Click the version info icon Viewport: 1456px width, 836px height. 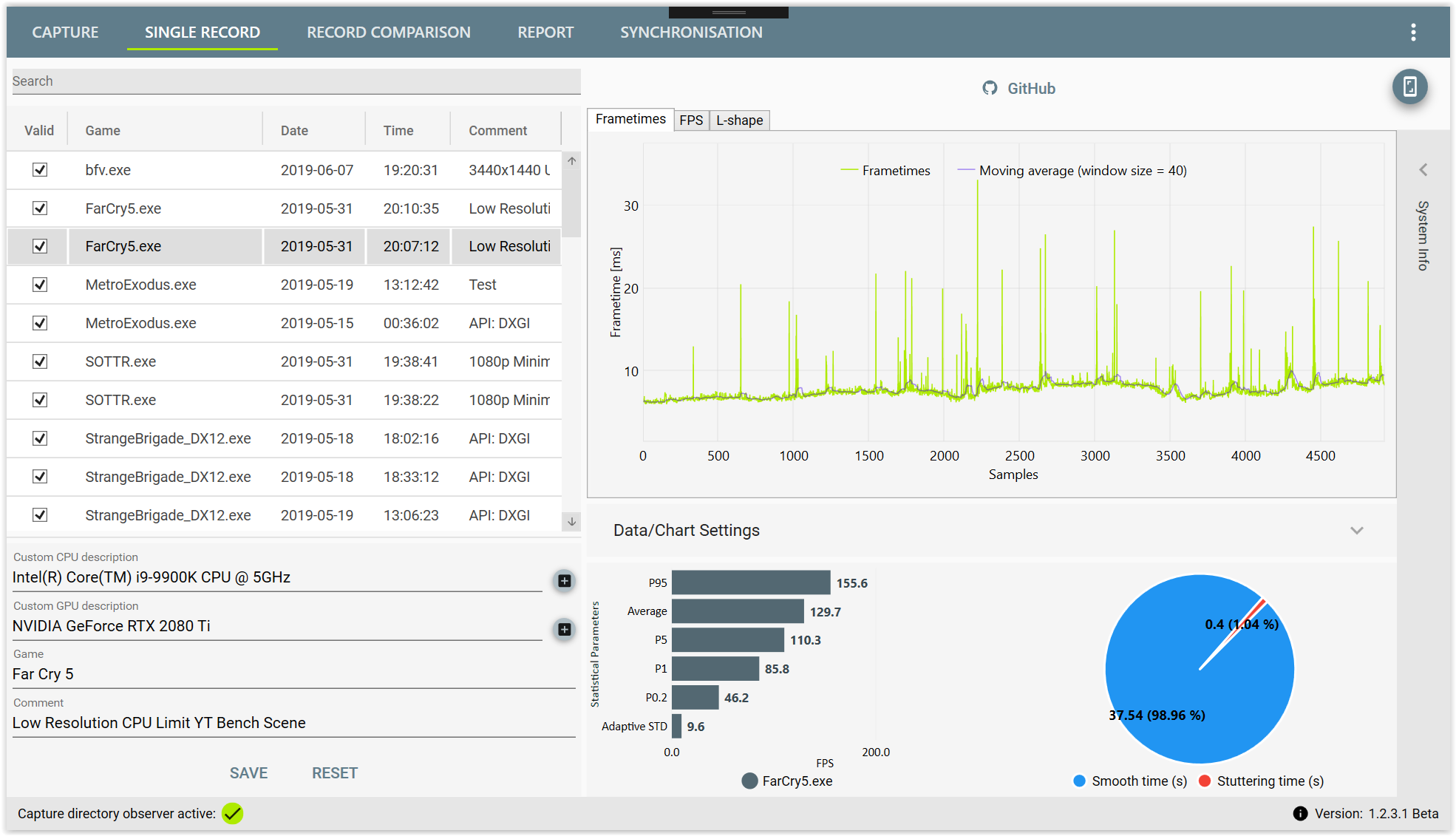[x=1300, y=813]
